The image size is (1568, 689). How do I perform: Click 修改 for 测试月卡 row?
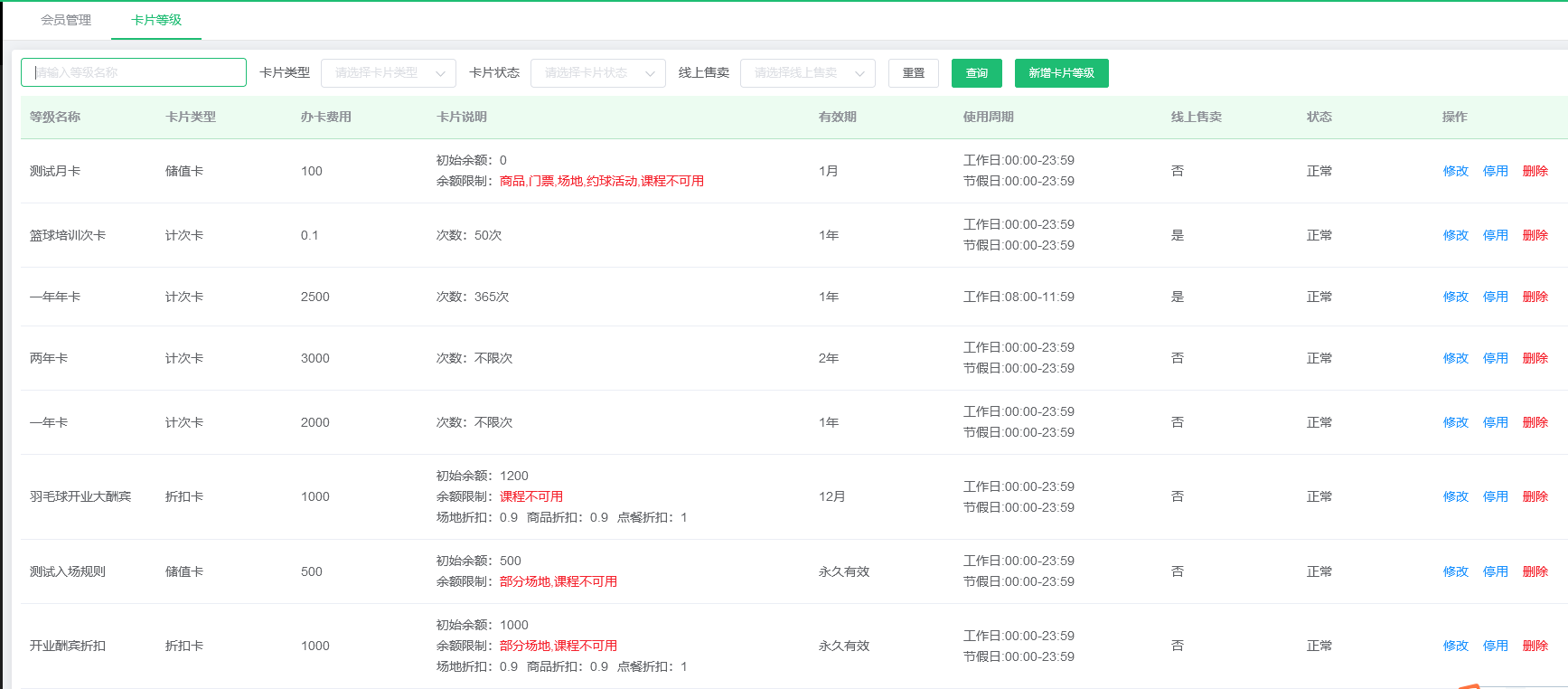tap(1455, 171)
